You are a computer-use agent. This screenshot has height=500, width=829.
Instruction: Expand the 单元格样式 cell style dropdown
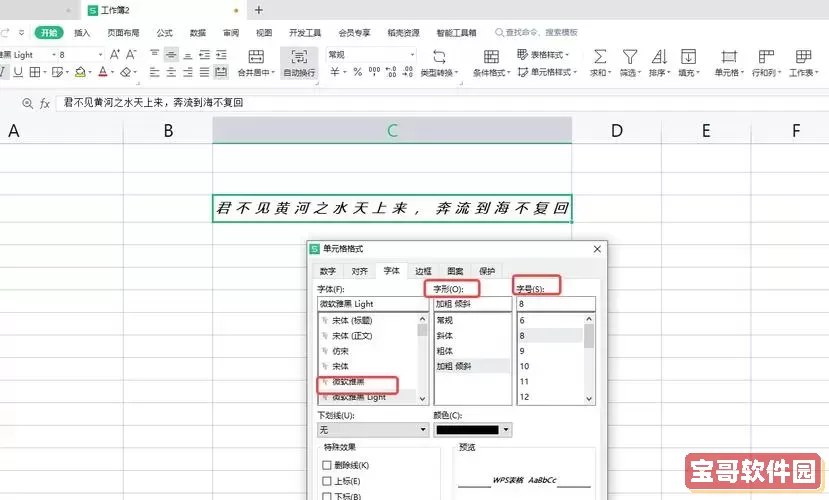(x=575, y=72)
